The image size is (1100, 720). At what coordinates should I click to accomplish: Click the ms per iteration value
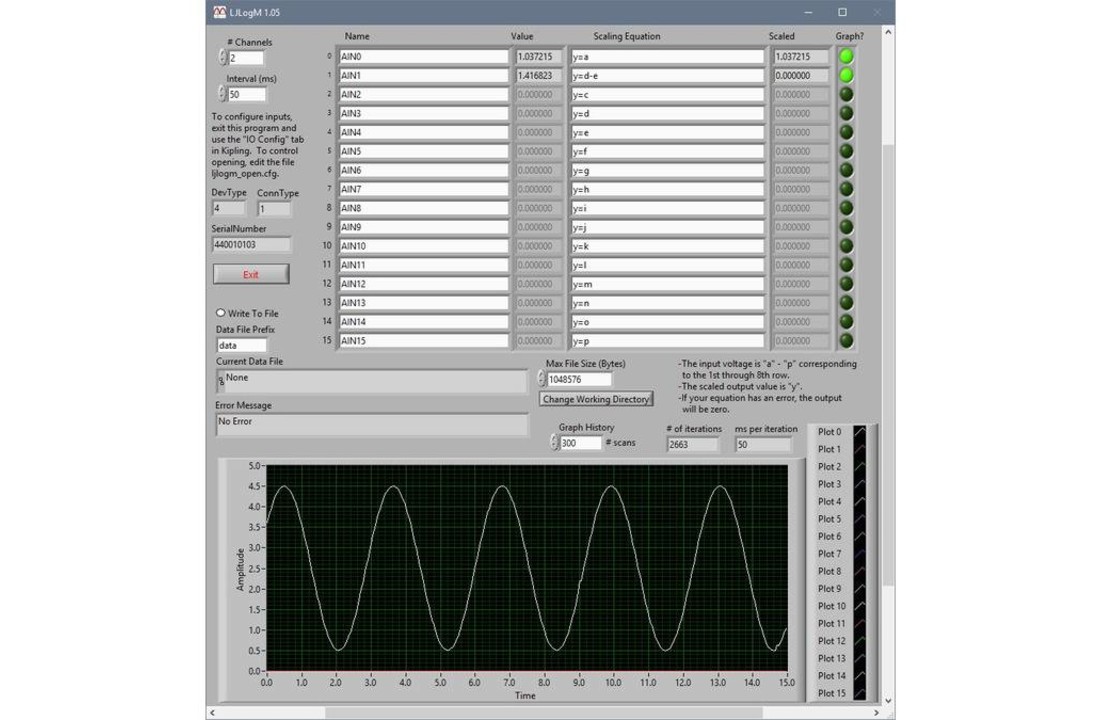763,444
